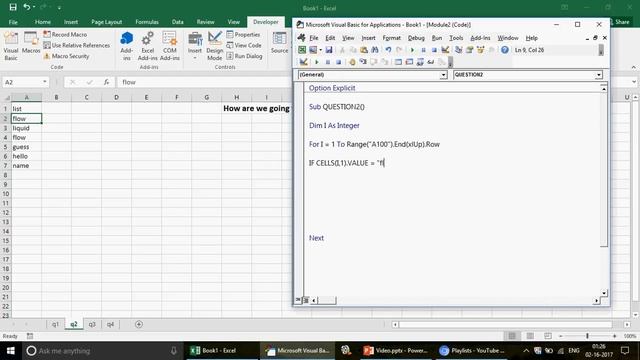Toggle Use Relative References in the ribbon
640x360 pixels.
(77, 45)
